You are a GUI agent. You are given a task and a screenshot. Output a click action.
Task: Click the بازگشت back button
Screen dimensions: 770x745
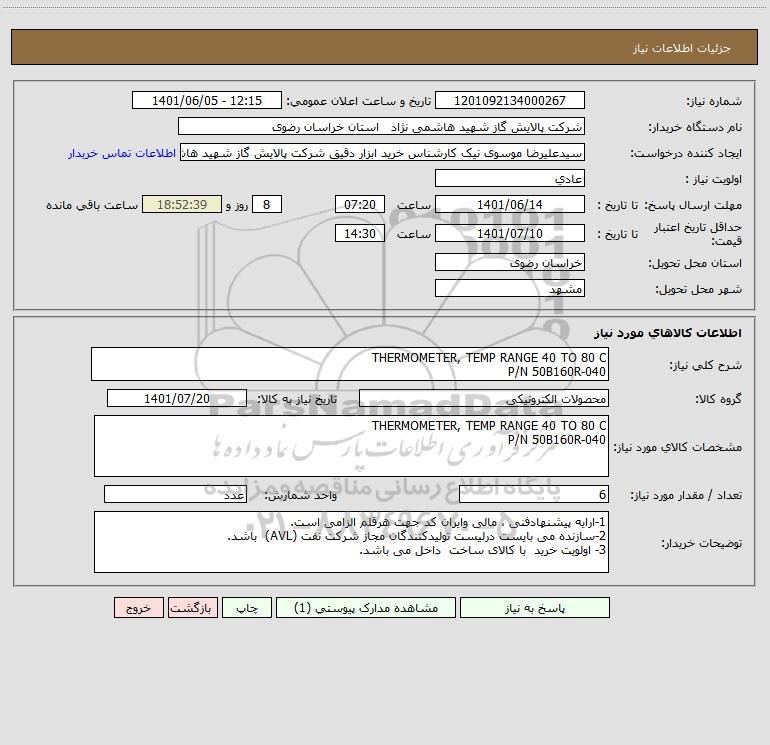pyautogui.click(x=192, y=607)
